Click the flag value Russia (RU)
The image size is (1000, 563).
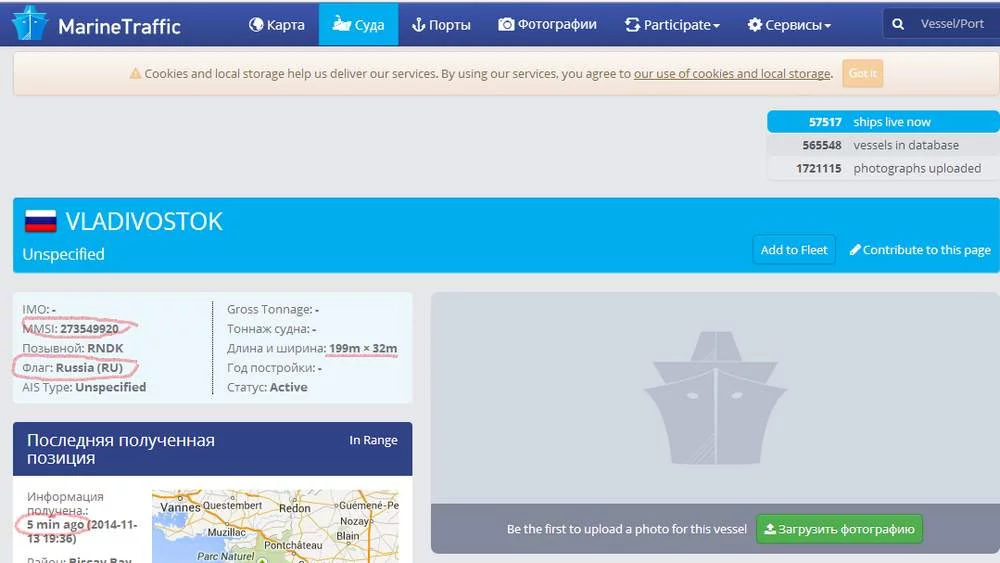click(x=89, y=367)
